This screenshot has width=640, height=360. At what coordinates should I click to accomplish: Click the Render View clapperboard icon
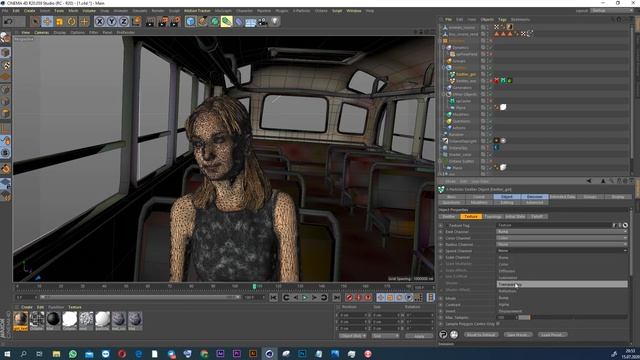coord(150,21)
